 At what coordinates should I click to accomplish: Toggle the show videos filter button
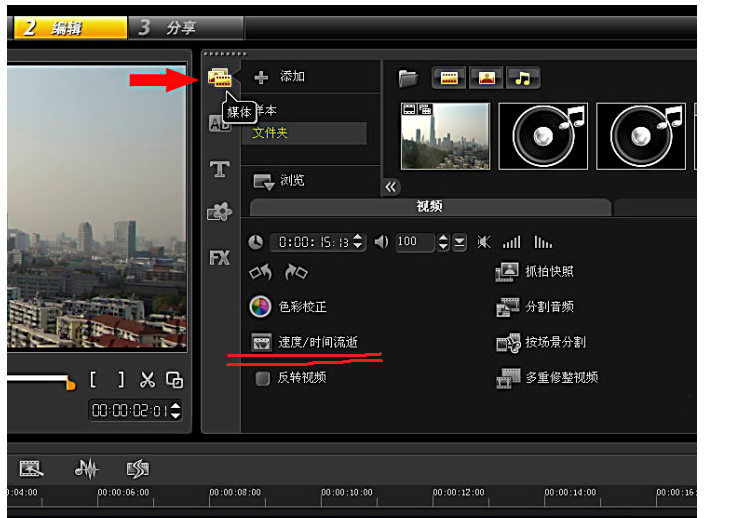coord(449,78)
